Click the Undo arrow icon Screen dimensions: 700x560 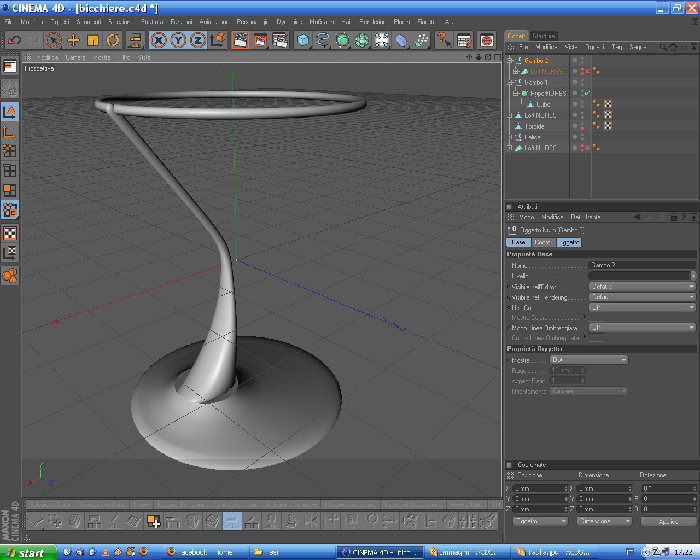coord(14,41)
